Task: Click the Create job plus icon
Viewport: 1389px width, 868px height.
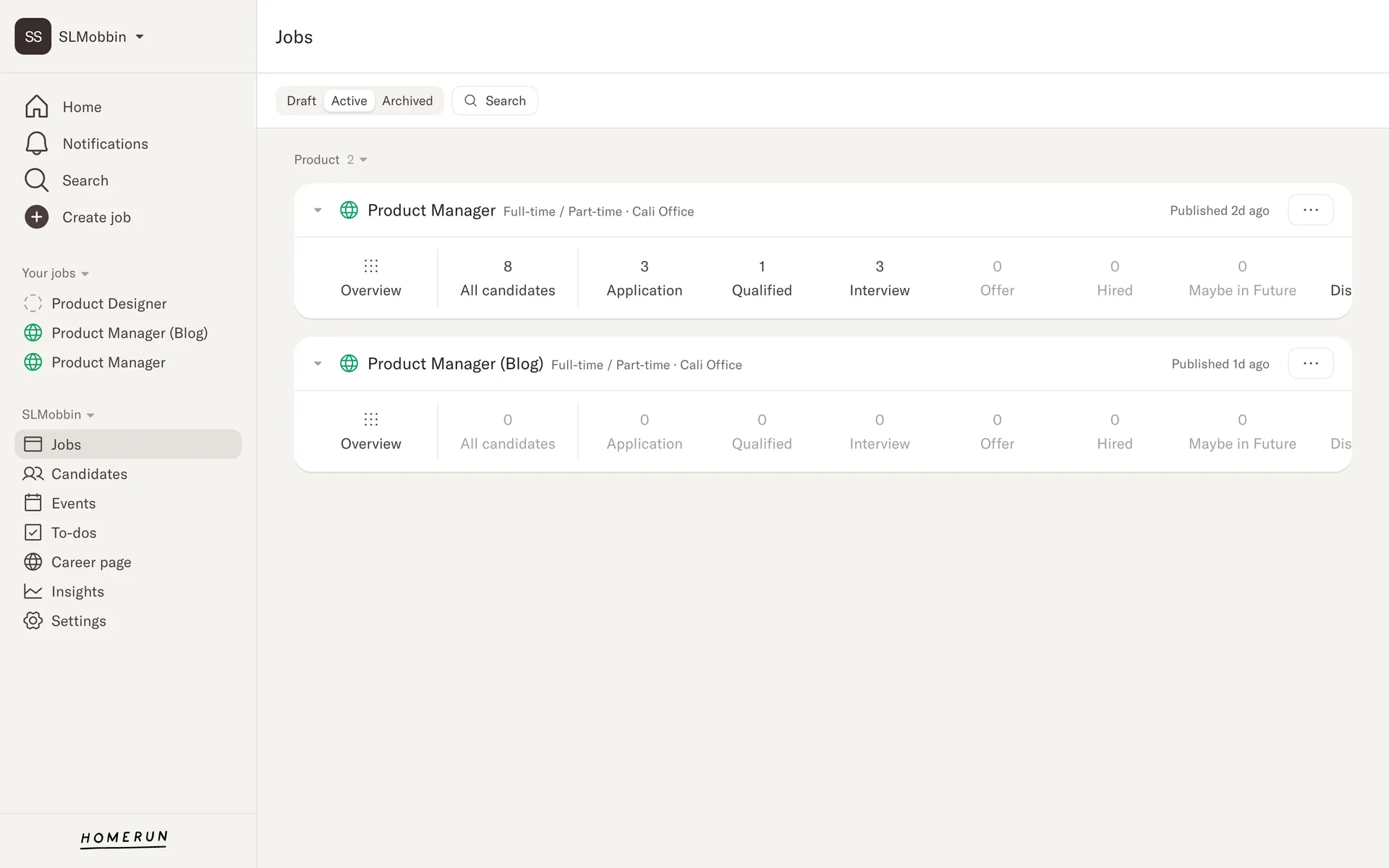Action: pos(36,217)
